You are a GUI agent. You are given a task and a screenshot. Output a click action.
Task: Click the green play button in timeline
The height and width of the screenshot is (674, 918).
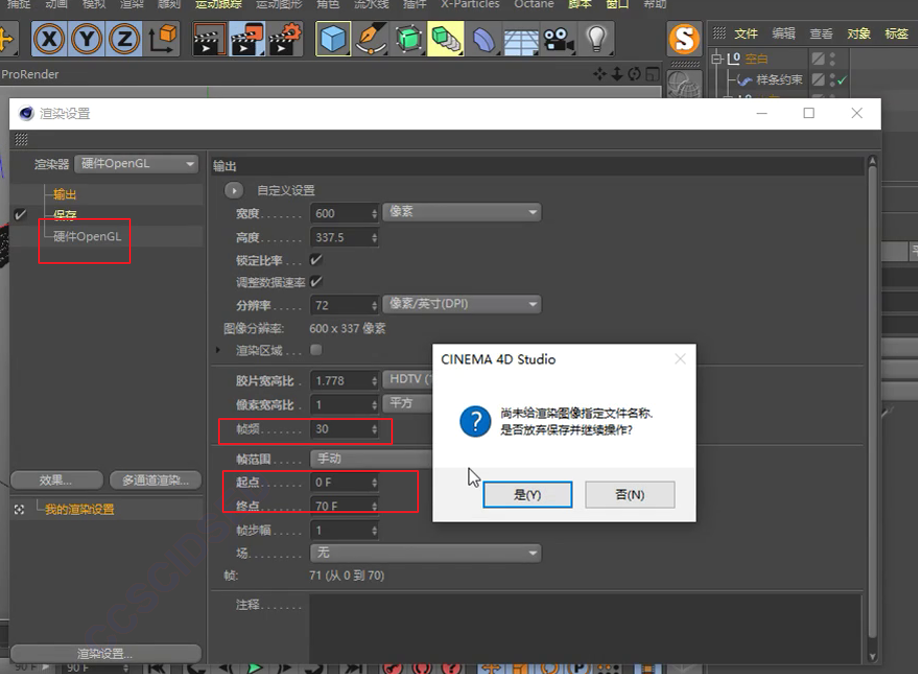255,668
